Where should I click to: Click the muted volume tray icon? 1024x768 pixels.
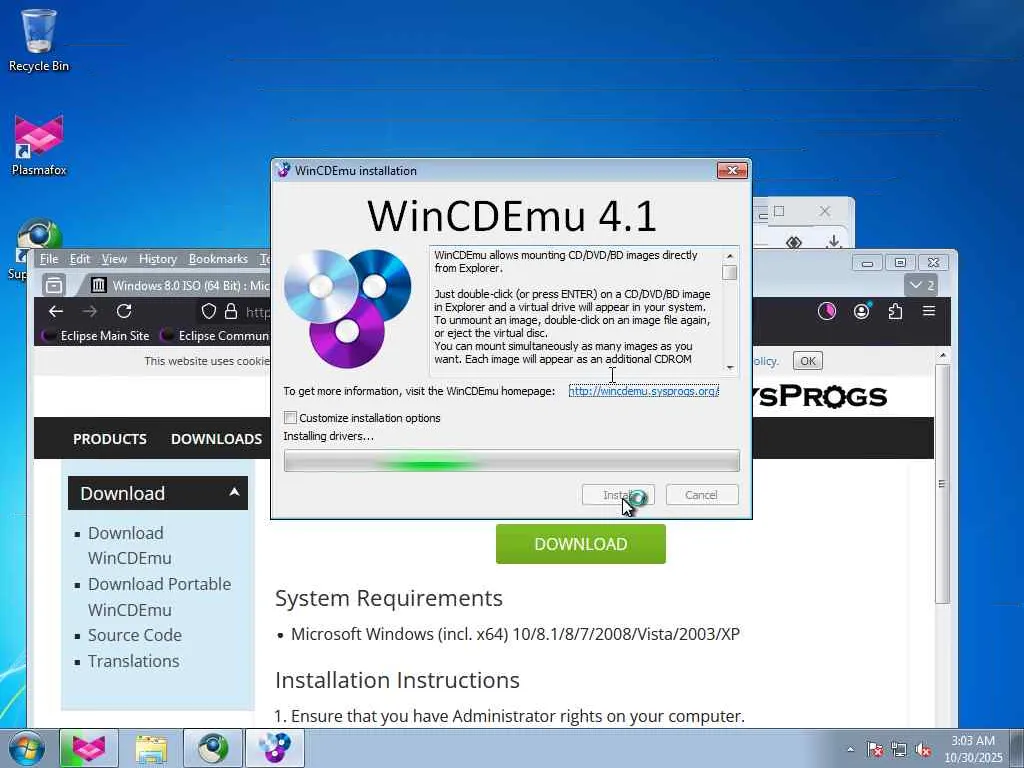pos(923,749)
